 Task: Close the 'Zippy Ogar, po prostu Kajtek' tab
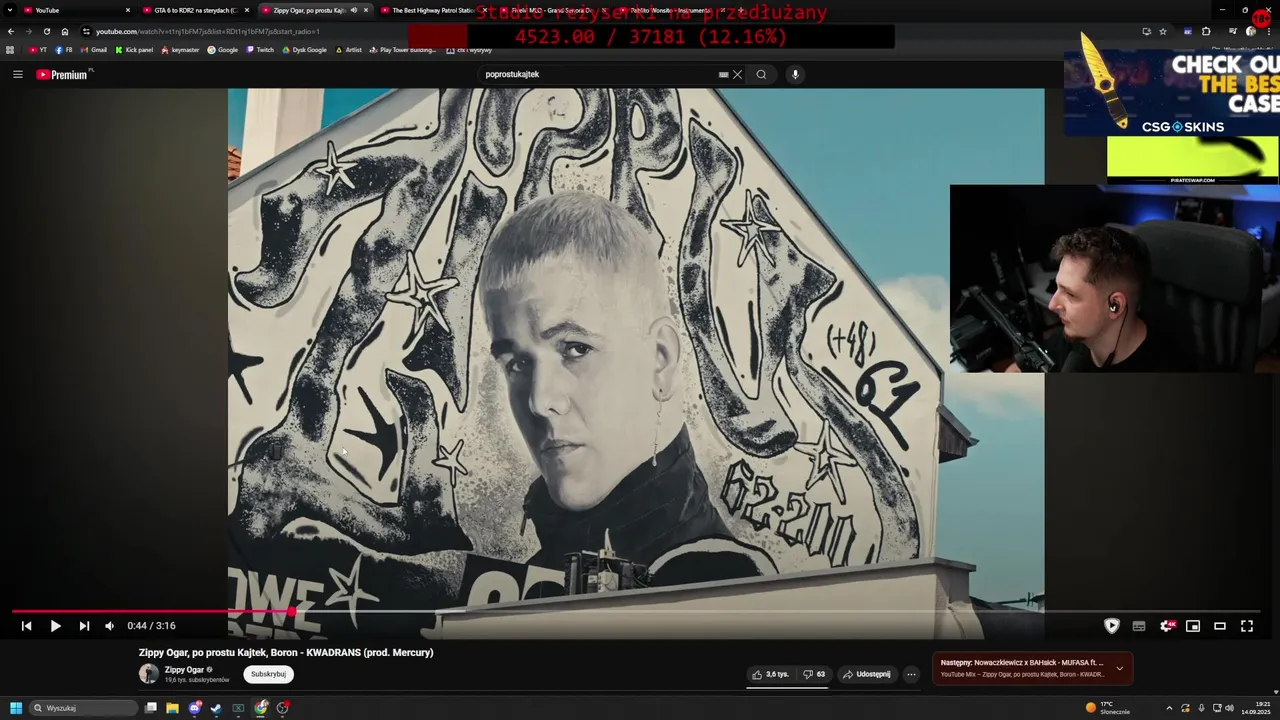coord(366,10)
